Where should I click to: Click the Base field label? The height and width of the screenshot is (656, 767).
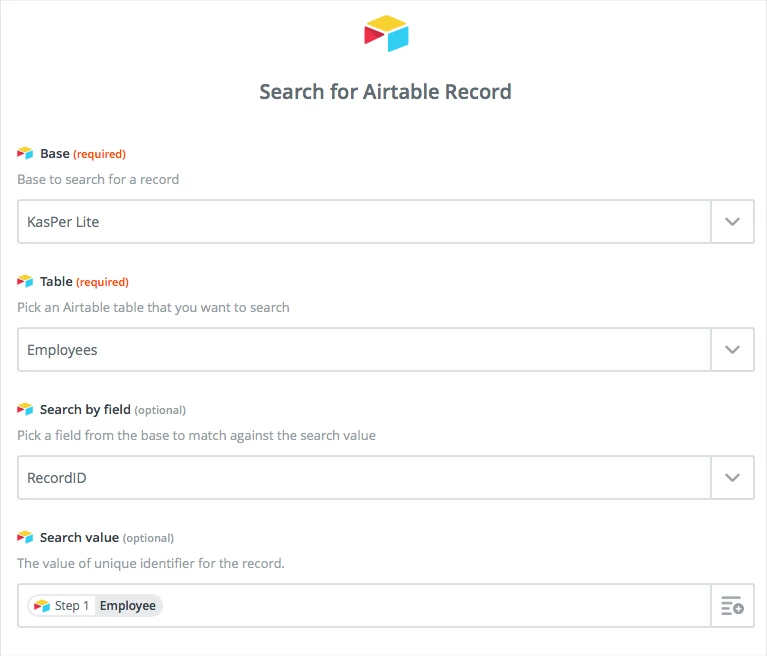(x=55, y=154)
